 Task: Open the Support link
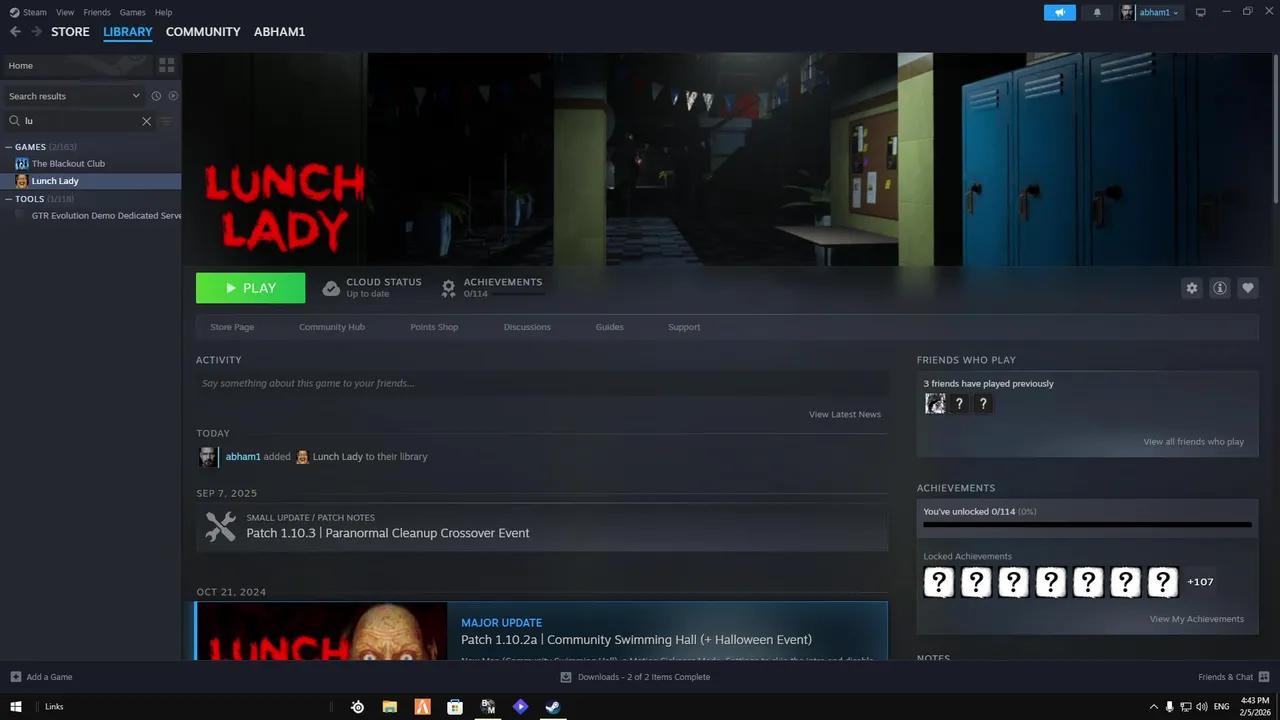point(684,327)
